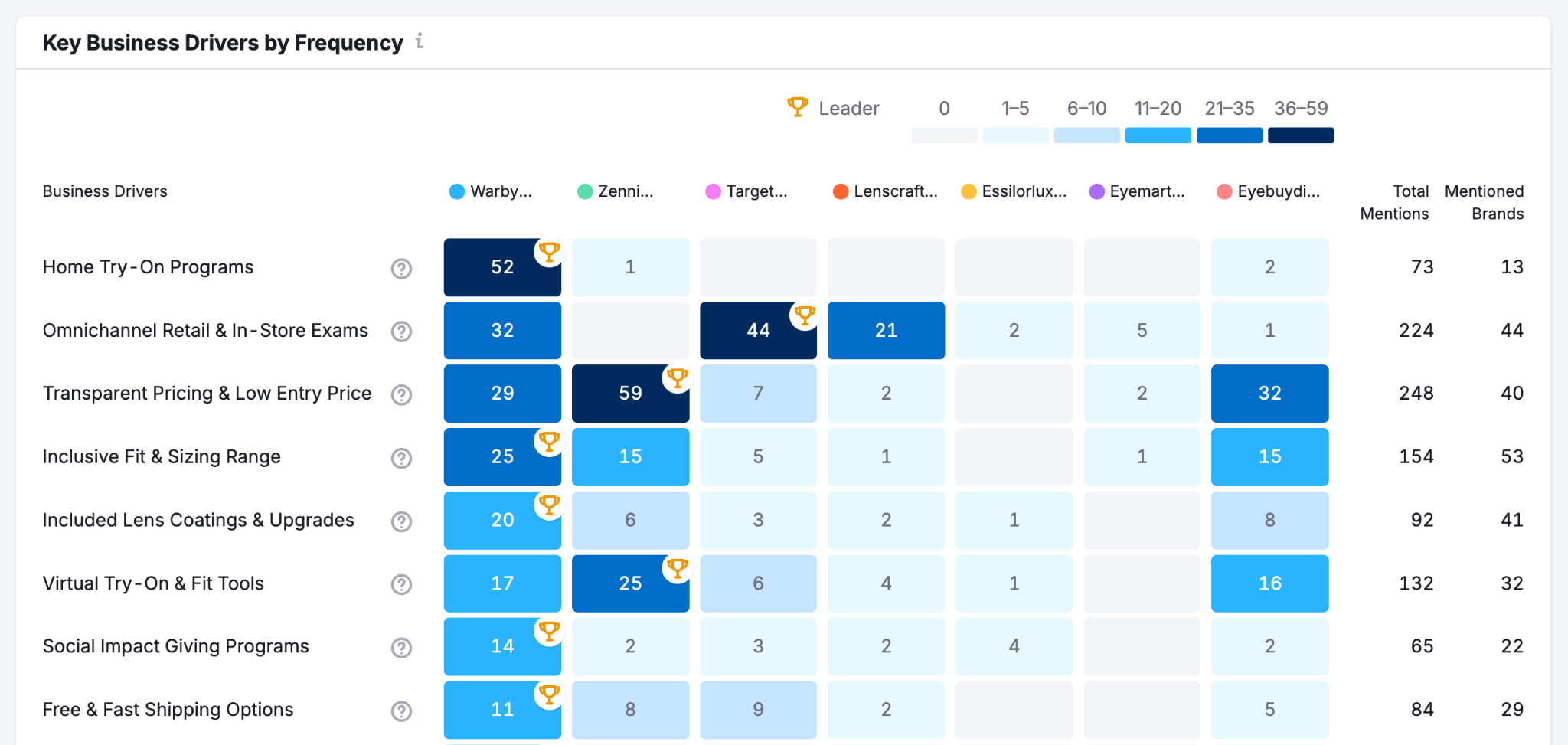Screen dimensions: 1568x745
Task: Open help for Free & Fast Shipping Options
Action: click(x=401, y=711)
